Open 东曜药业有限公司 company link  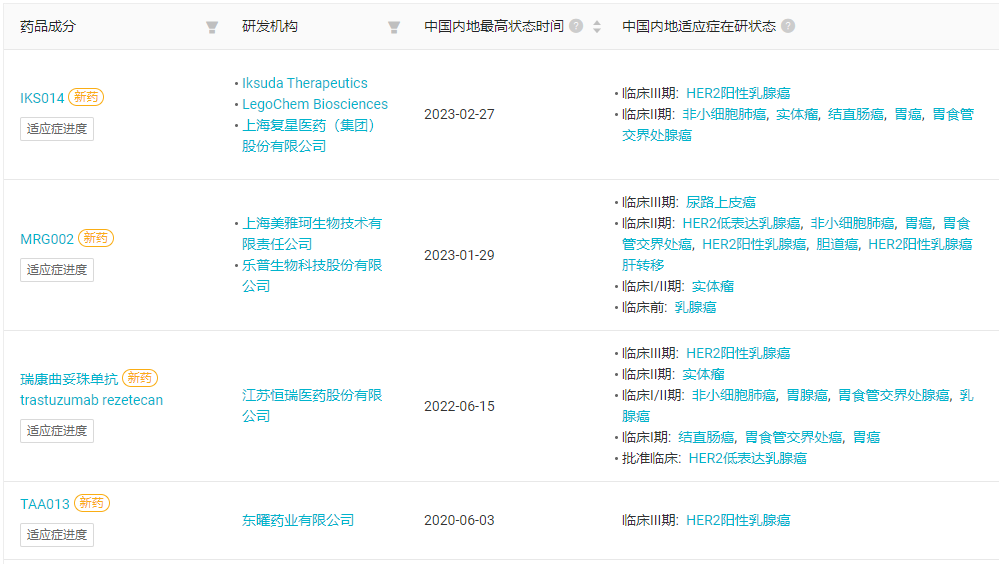[x=298, y=520]
